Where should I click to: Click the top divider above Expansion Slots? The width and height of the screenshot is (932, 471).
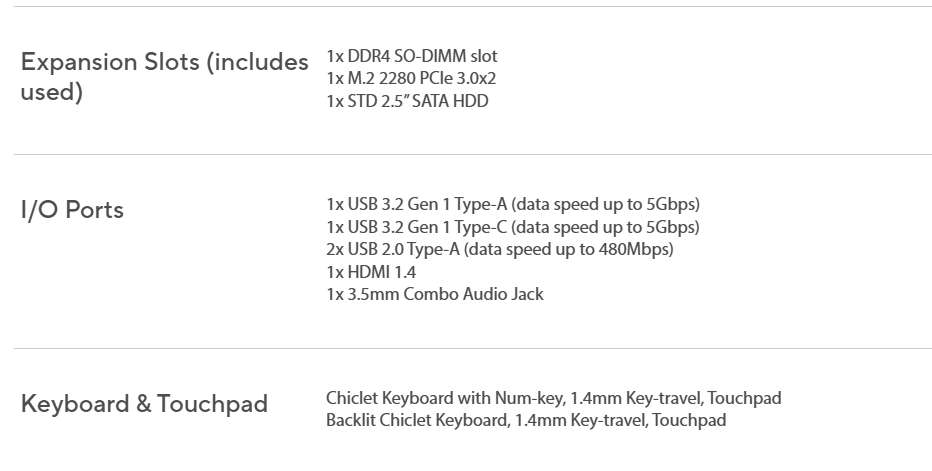coord(472,7)
